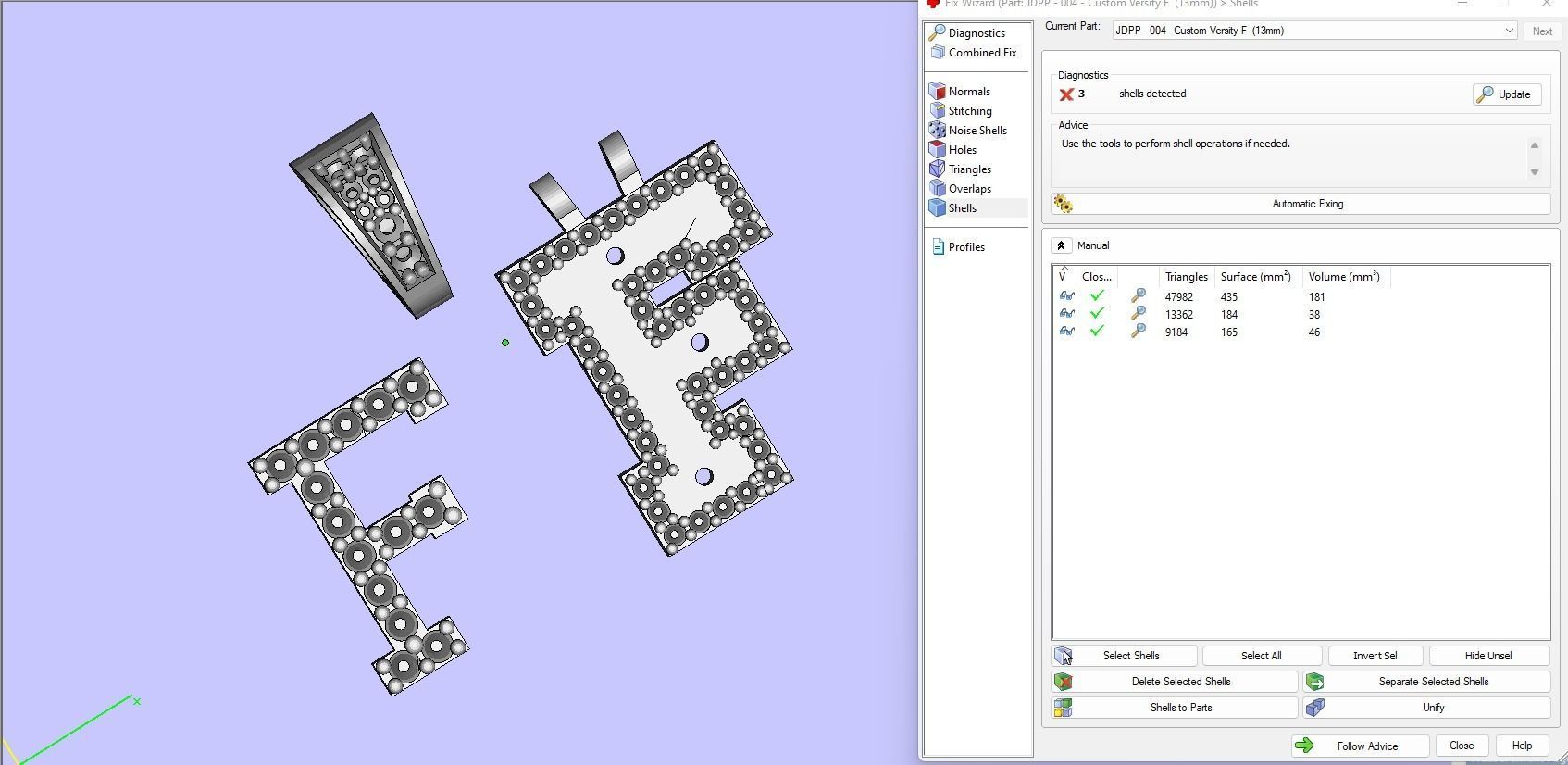
Task: Click the Select Shells button
Action: 1124,656
